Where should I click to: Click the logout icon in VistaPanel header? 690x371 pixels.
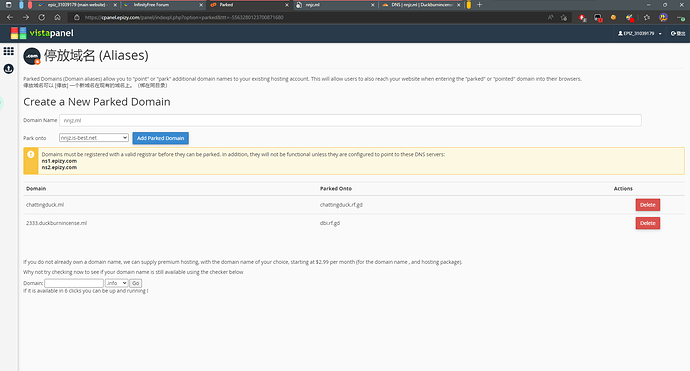click(x=678, y=33)
